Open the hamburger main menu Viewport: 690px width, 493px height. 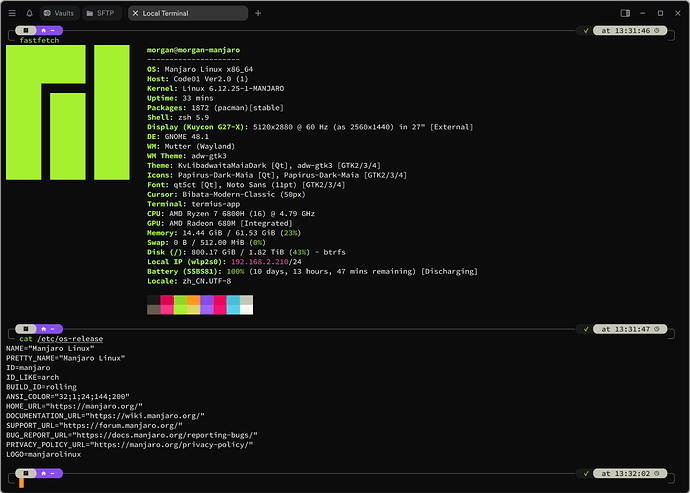coord(12,13)
